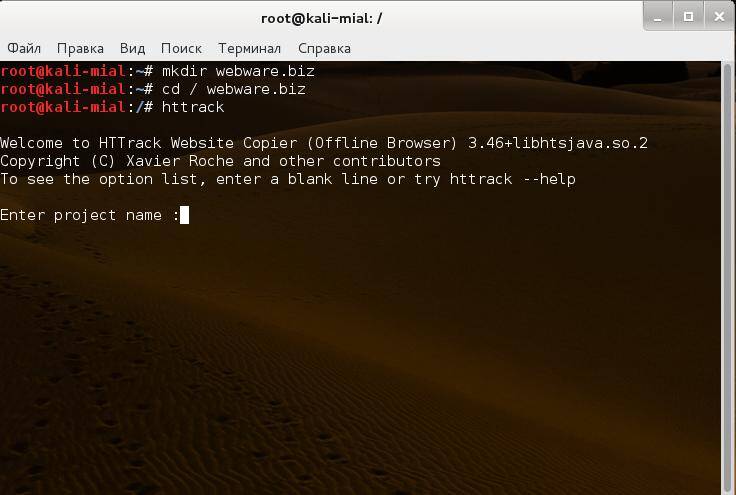736x495 pixels.
Task: Open the Вид menu
Action: (132, 48)
